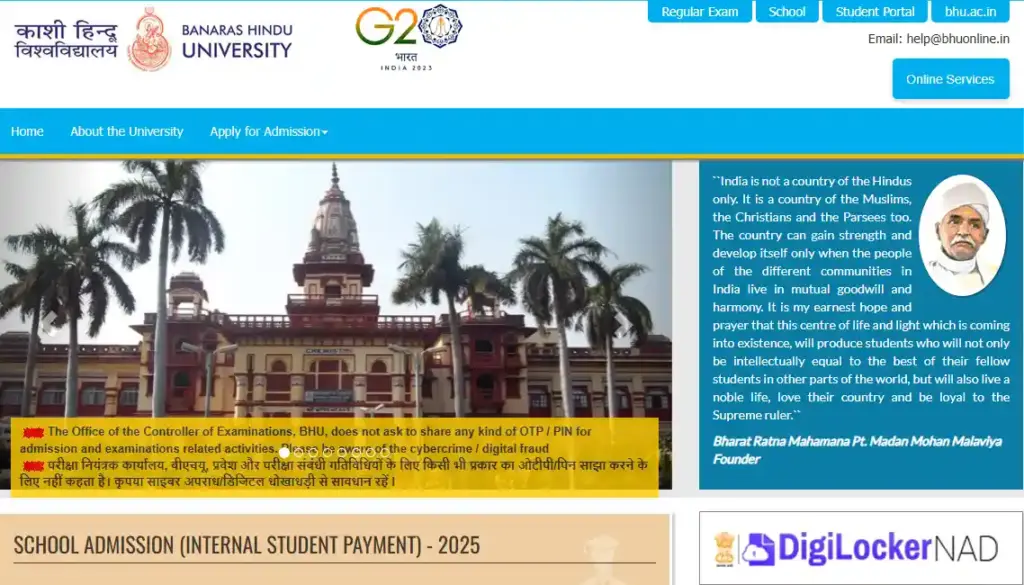Image resolution: width=1024 pixels, height=585 pixels.
Task: Click the Hindi Kashi Hindu Vishwavidyalaya wordmark
Action: (66, 39)
